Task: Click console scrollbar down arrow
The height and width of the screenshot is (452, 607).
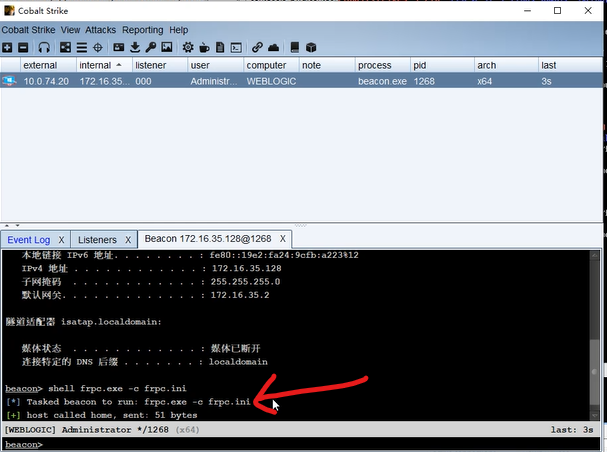Action: coord(594,416)
